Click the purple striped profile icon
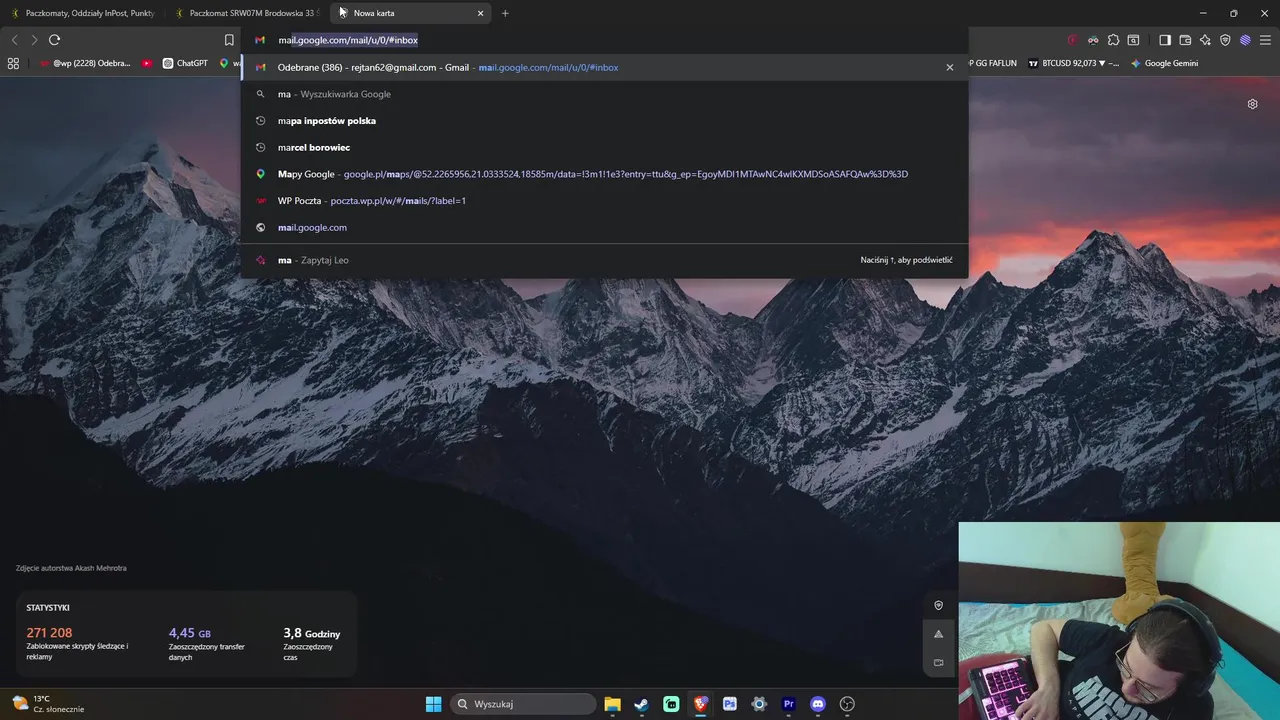The height and width of the screenshot is (720, 1280). click(x=1245, y=40)
